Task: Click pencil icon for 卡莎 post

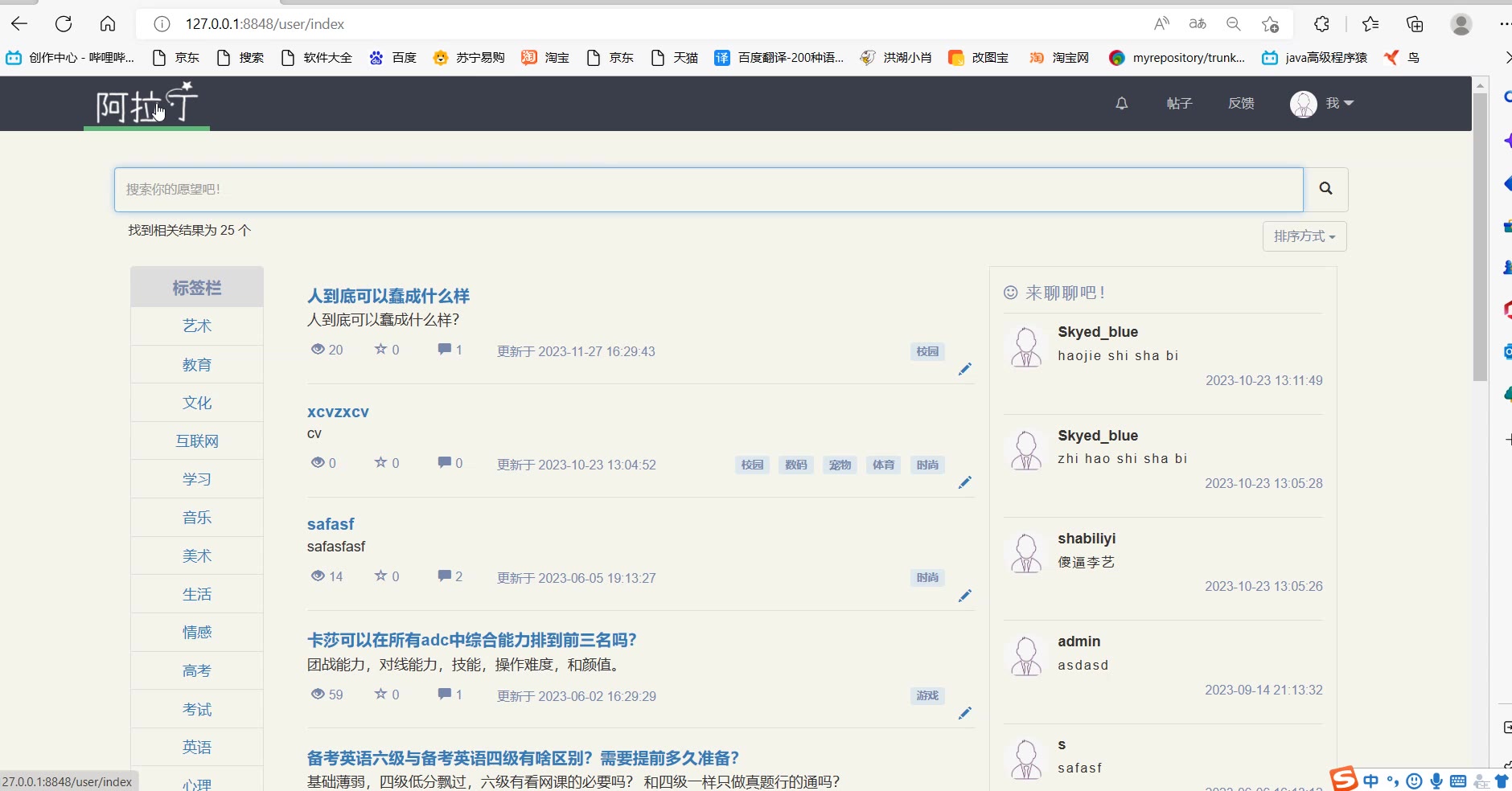Action: pyautogui.click(x=965, y=713)
